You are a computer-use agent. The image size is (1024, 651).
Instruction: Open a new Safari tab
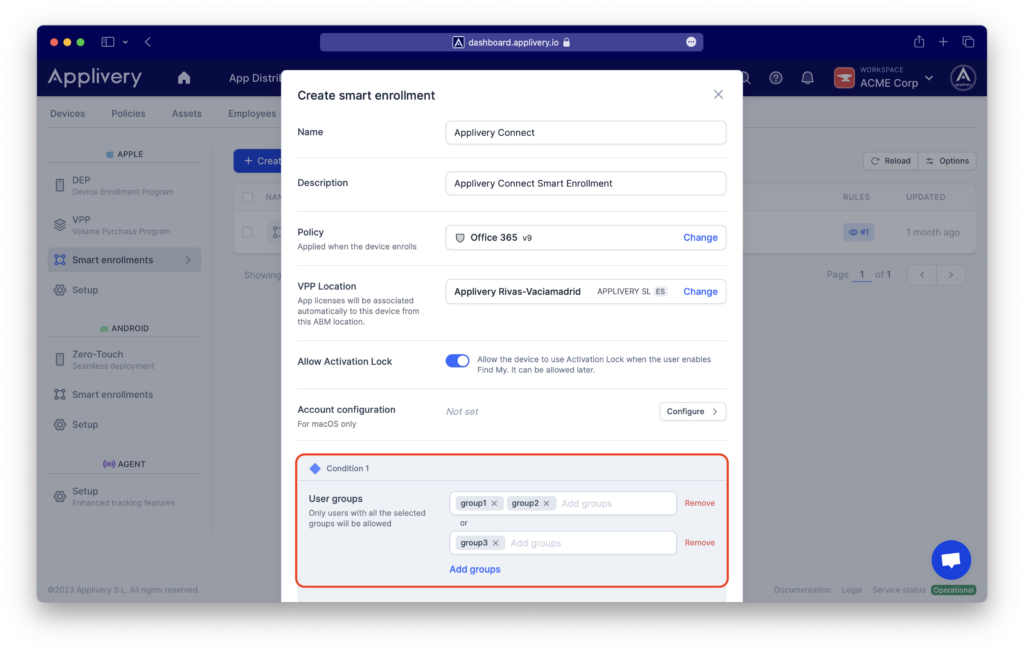[x=943, y=42]
